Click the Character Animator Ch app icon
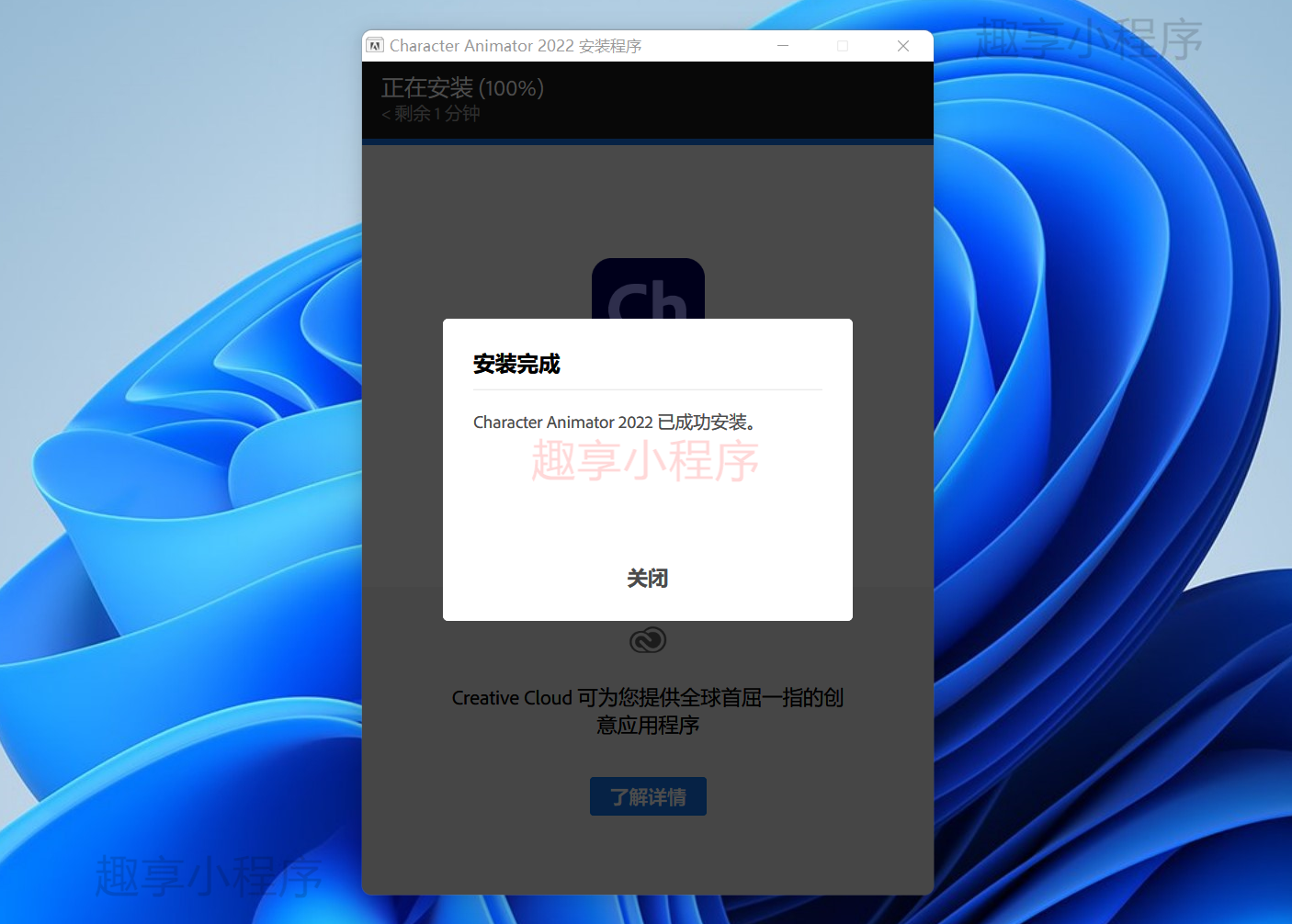This screenshot has height=924, width=1292. point(648,289)
